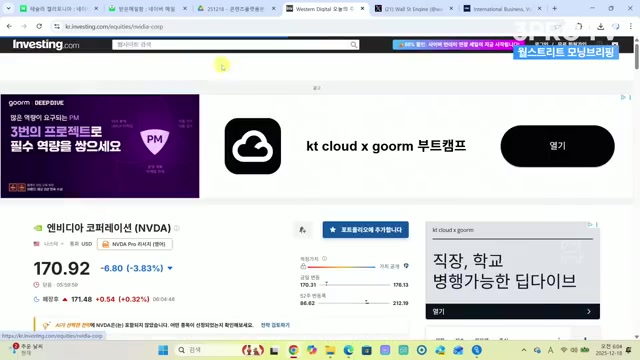Open NVDA Pro research button

(x=135, y=244)
